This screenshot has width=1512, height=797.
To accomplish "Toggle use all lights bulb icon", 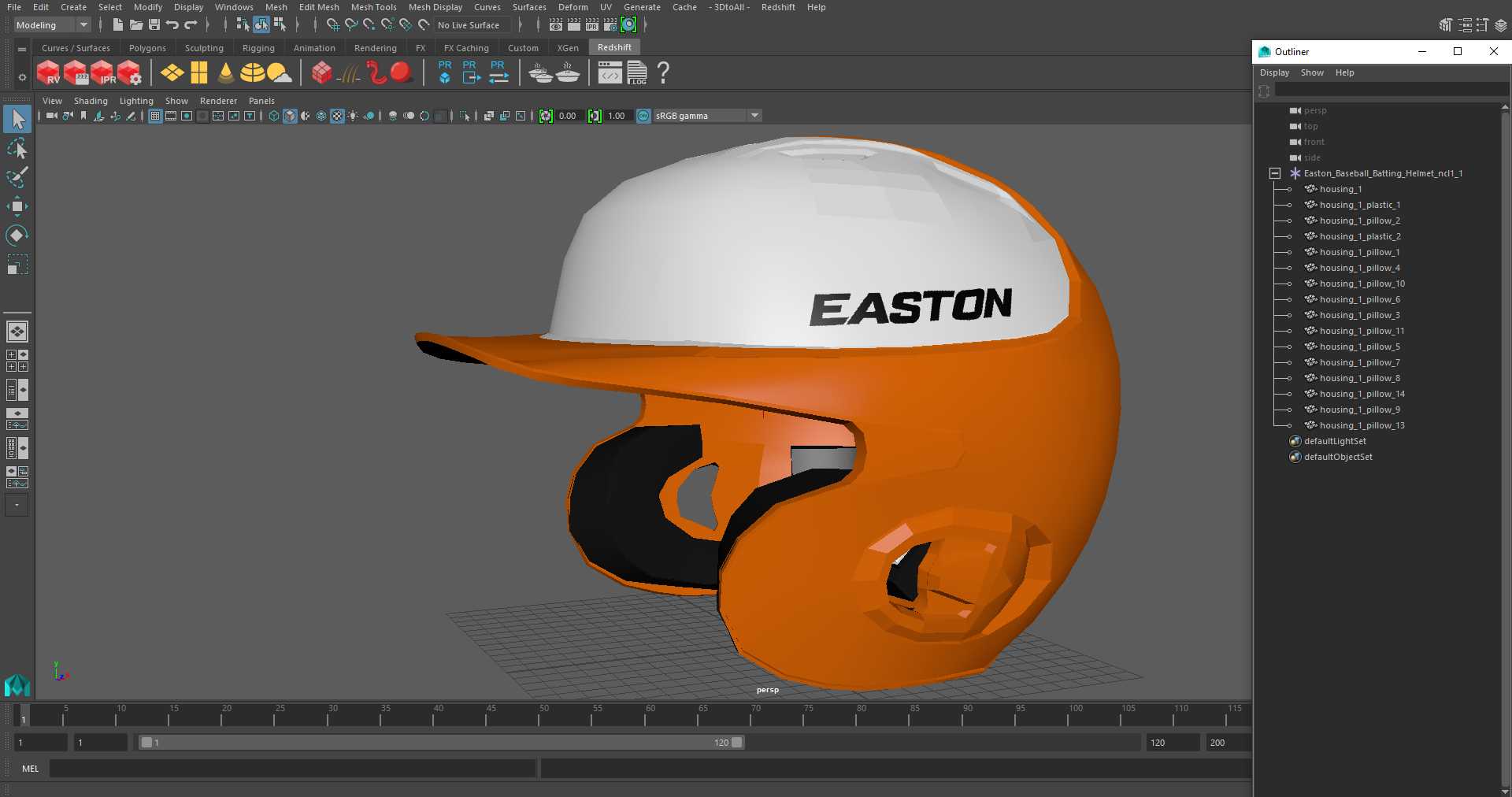I will click(x=353, y=116).
